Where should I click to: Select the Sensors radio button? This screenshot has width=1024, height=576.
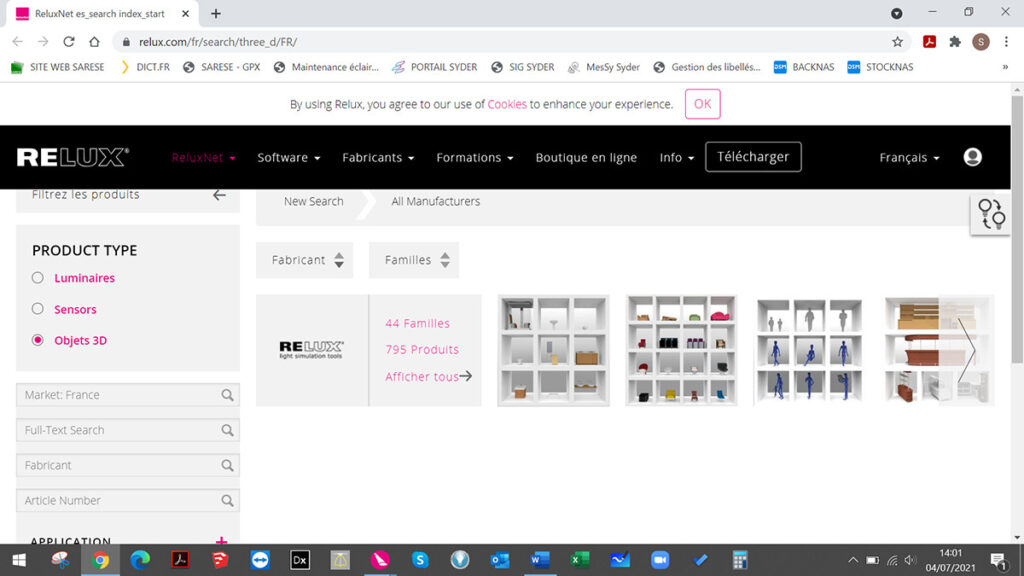tap(38, 309)
